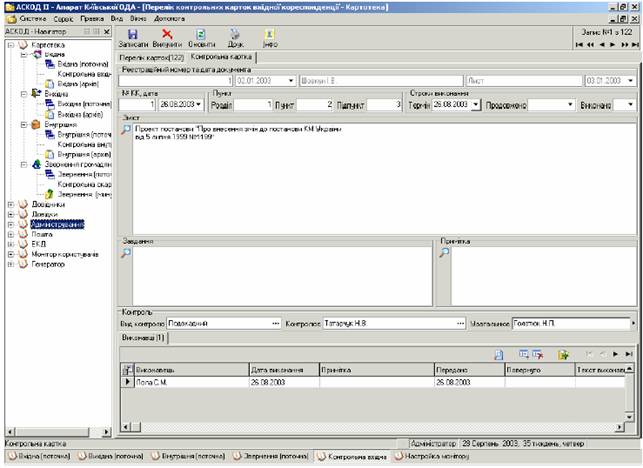
Task: Switch to Перелік карток(122) tab
Action: 153,58
